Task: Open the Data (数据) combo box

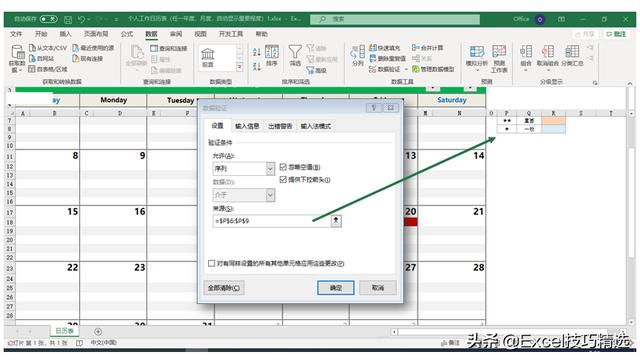Action: [244, 195]
